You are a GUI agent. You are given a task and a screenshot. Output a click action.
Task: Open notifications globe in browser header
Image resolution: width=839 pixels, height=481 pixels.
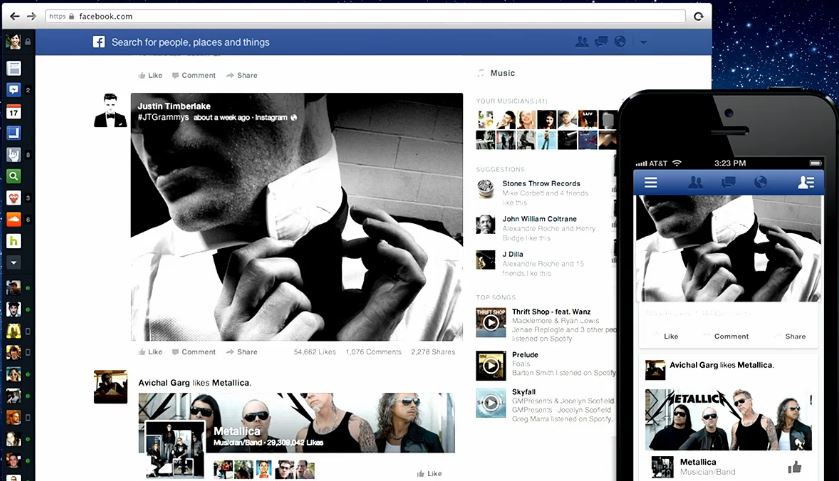point(620,42)
